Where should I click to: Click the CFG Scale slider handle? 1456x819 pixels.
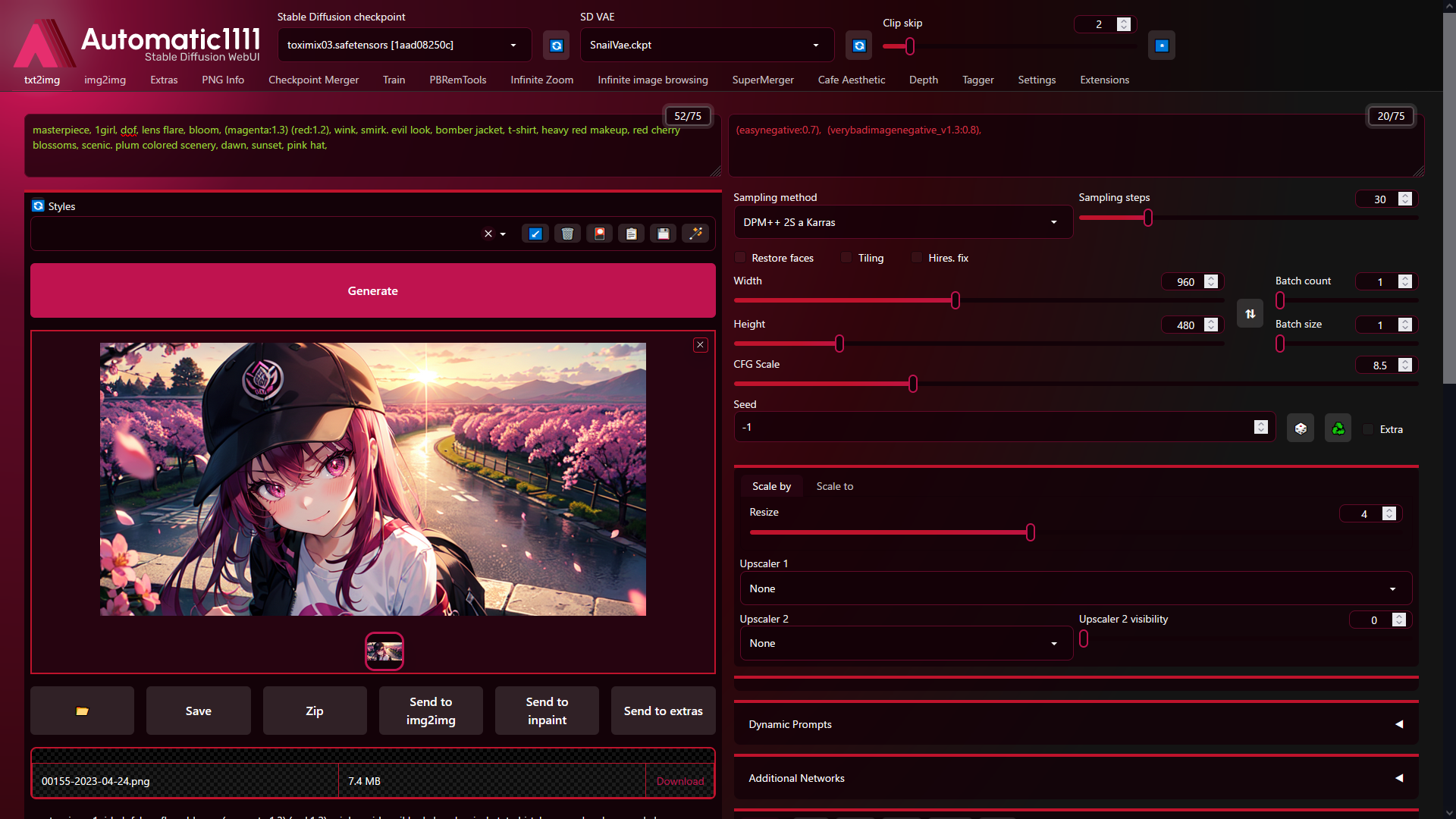(913, 384)
